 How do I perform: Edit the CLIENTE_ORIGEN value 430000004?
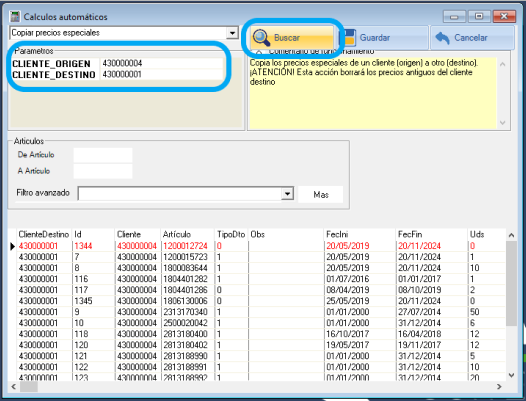(x=162, y=63)
